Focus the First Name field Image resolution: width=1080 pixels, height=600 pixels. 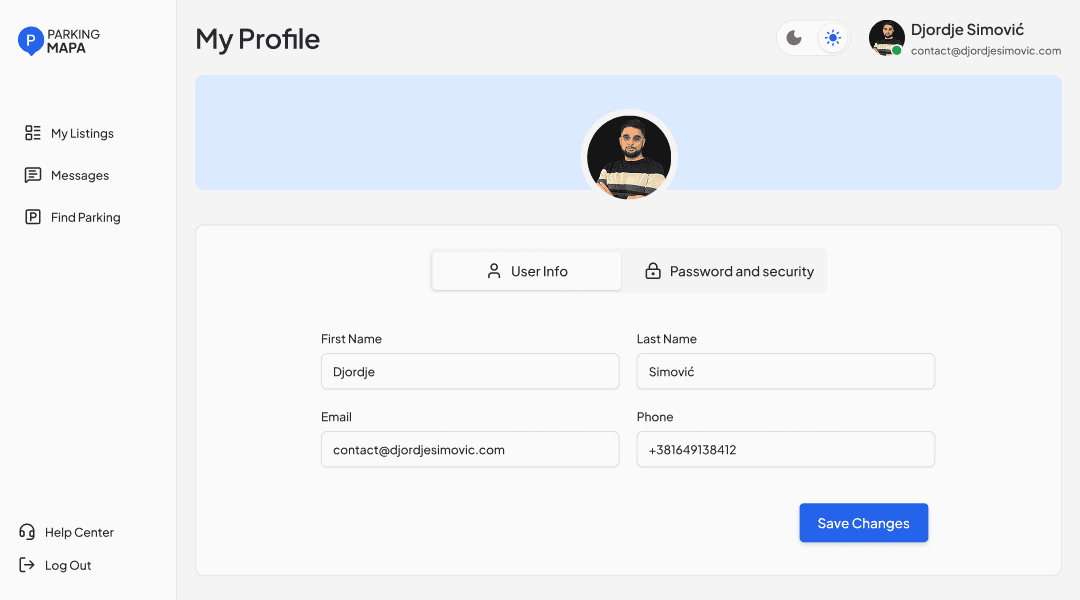[470, 371]
